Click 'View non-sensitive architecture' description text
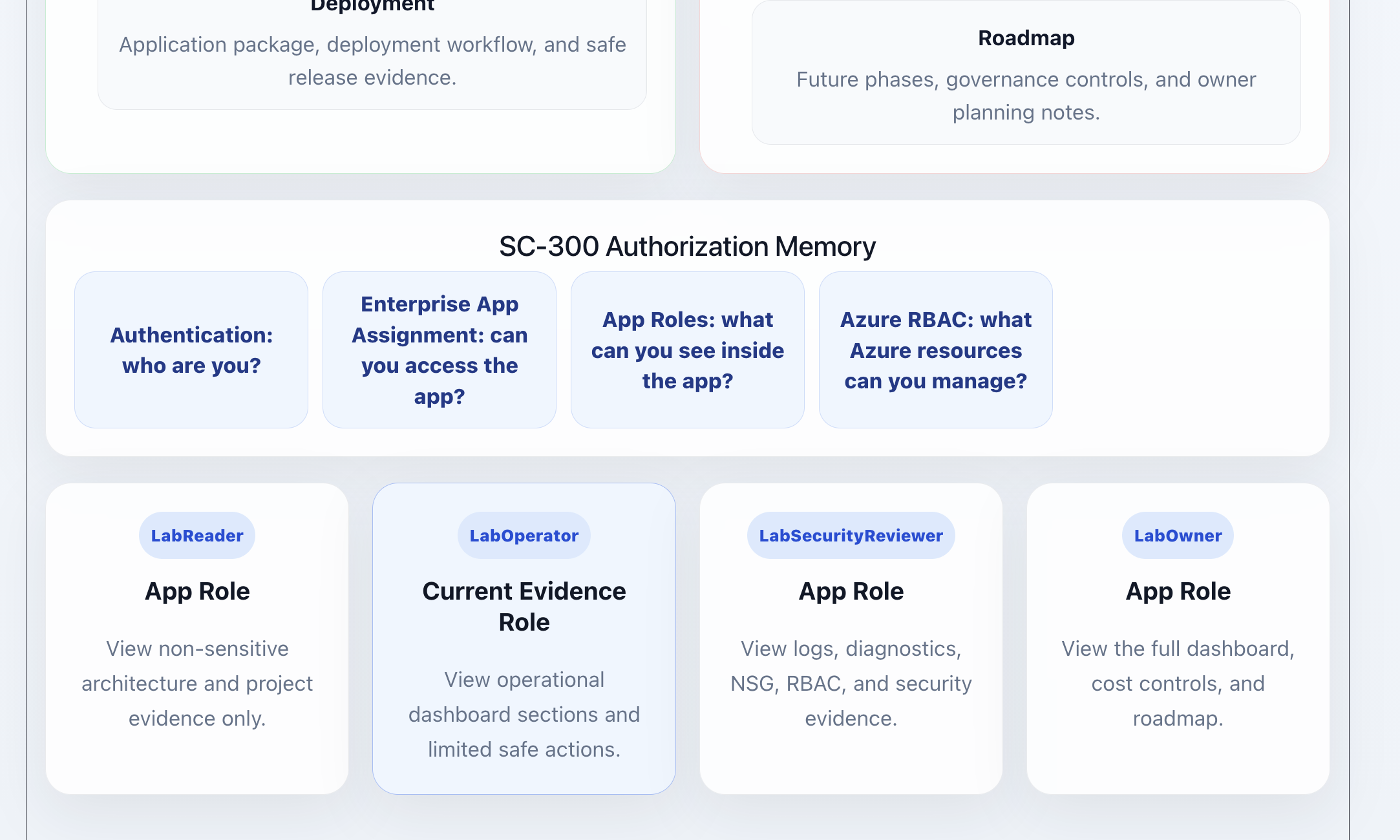Screen dimensions: 1400x840 tap(197, 683)
